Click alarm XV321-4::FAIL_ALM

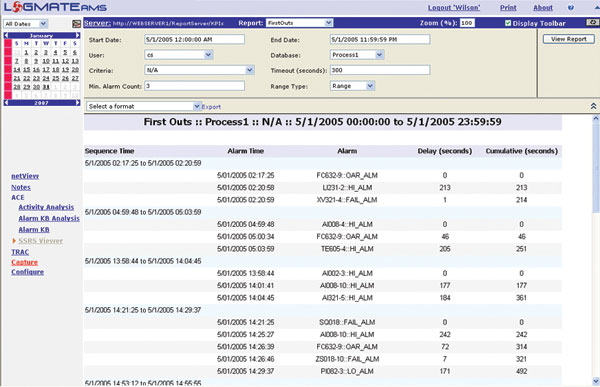click(347, 200)
